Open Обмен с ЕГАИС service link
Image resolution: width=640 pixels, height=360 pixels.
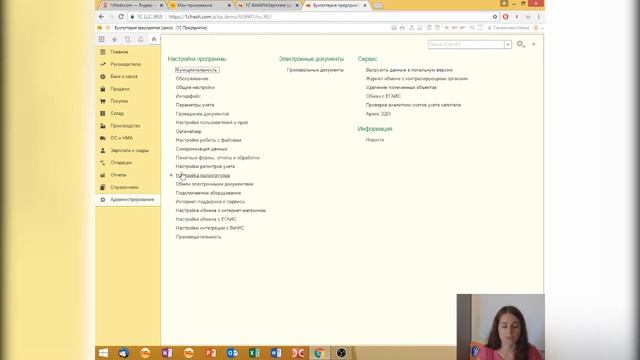383,96
